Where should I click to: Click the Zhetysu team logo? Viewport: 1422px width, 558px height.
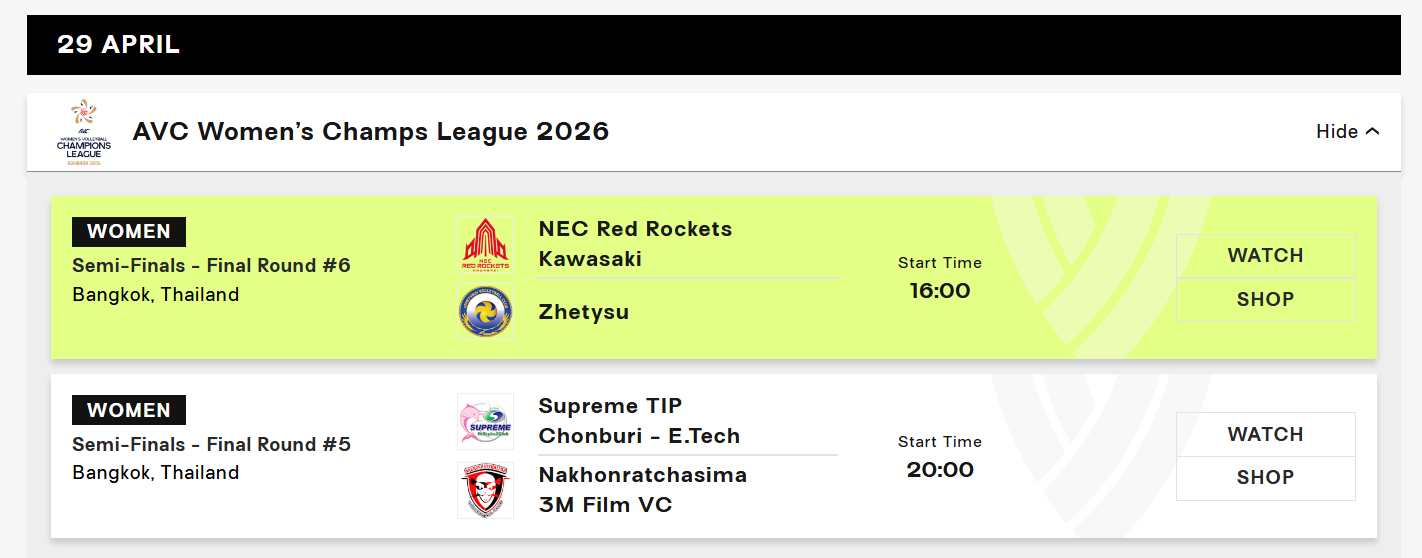[485, 311]
